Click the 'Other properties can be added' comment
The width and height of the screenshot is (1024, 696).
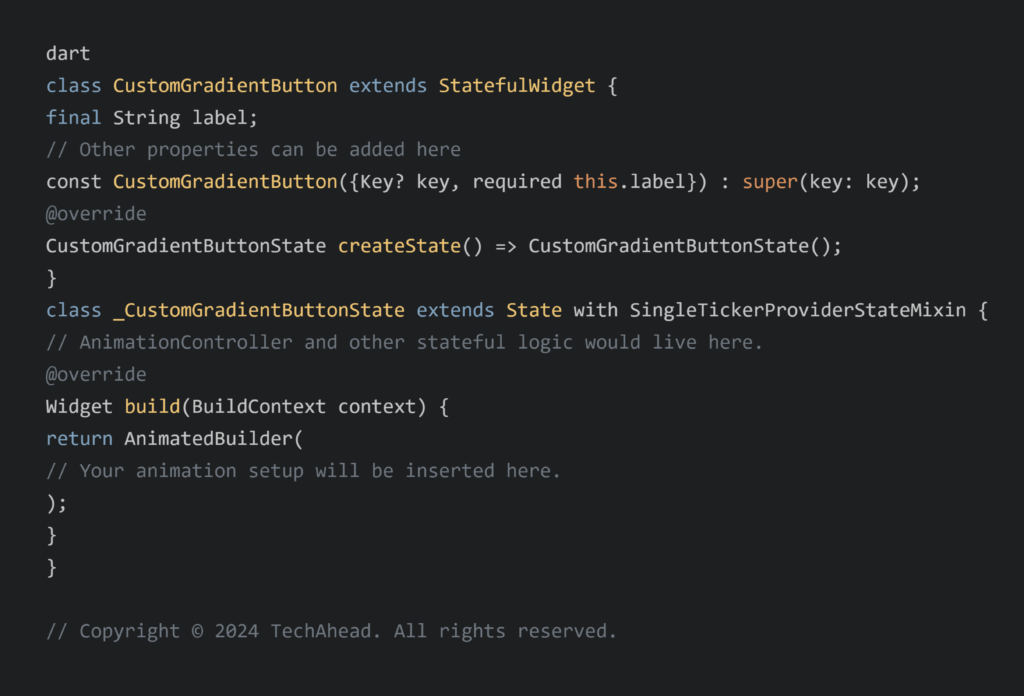pyautogui.click(x=253, y=150)
